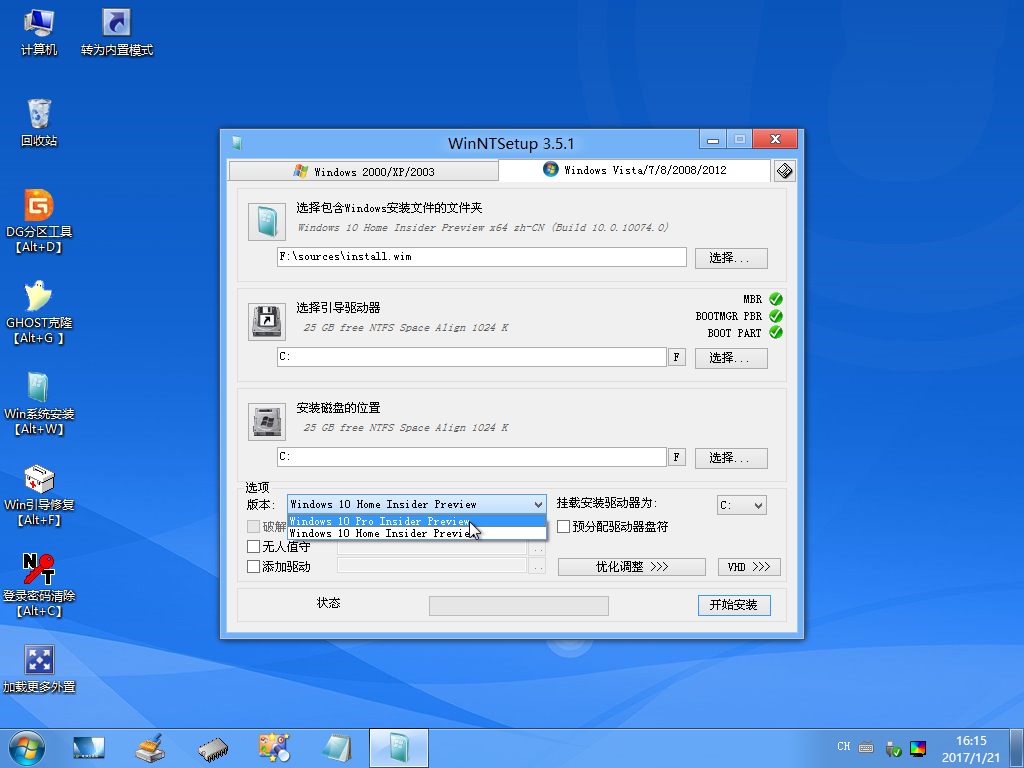
Task: Open the 转为内置模式 shortcut icon
Action: [116, 33]
